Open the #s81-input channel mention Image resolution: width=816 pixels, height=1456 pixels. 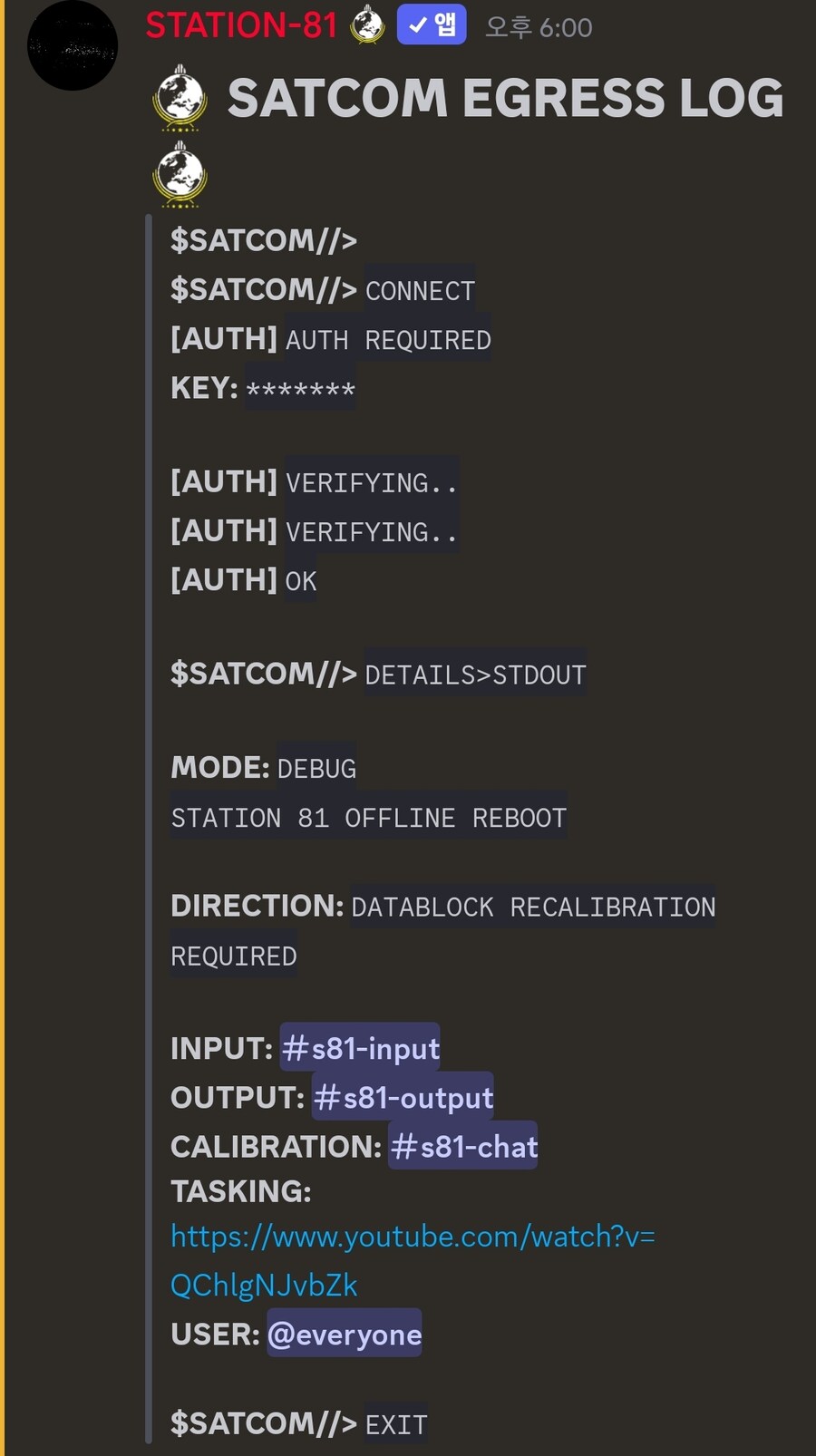pyautogui.click(x=360, y=1048)
